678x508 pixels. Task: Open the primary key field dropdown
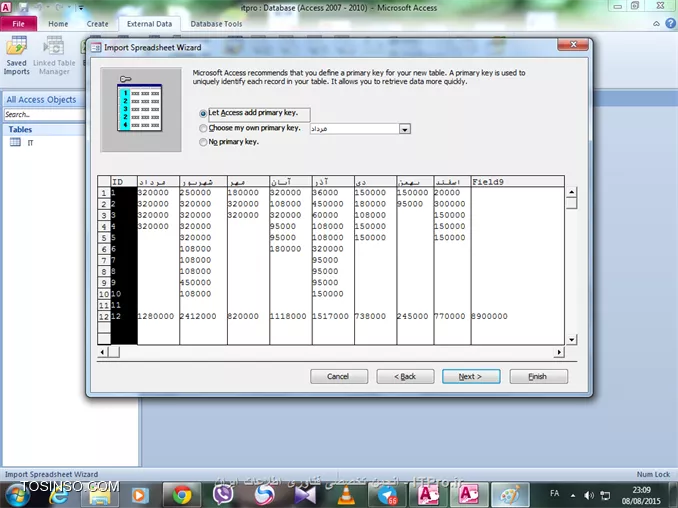[x=405, y=129]
